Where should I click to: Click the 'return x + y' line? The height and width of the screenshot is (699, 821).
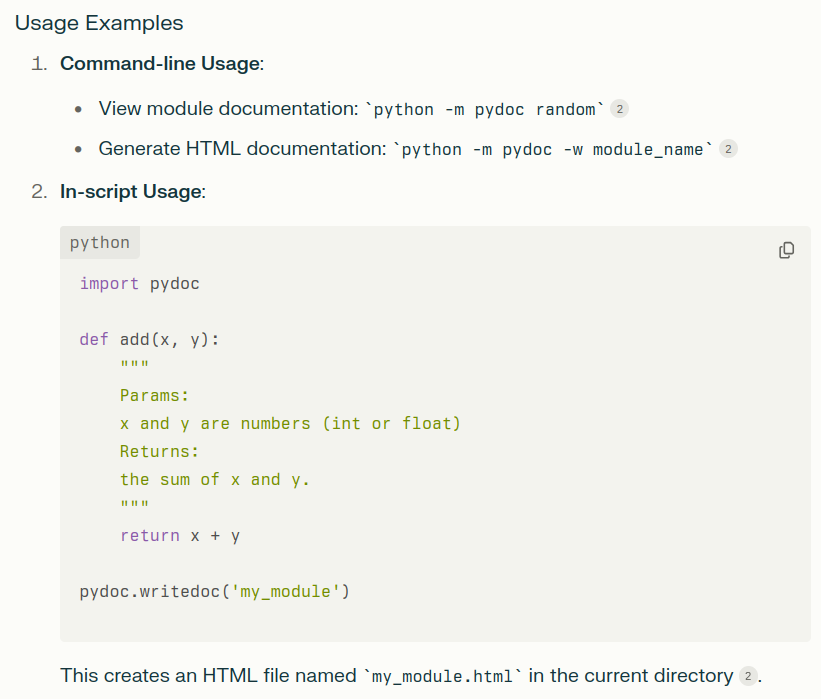pyautogui.click(x=180, y=536)
